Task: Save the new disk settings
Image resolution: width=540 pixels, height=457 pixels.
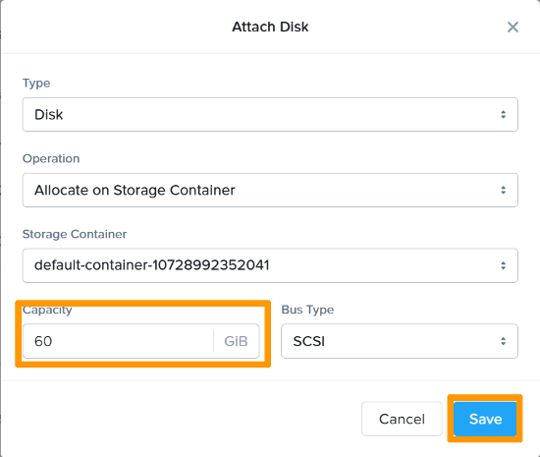Action: (485, 419)
